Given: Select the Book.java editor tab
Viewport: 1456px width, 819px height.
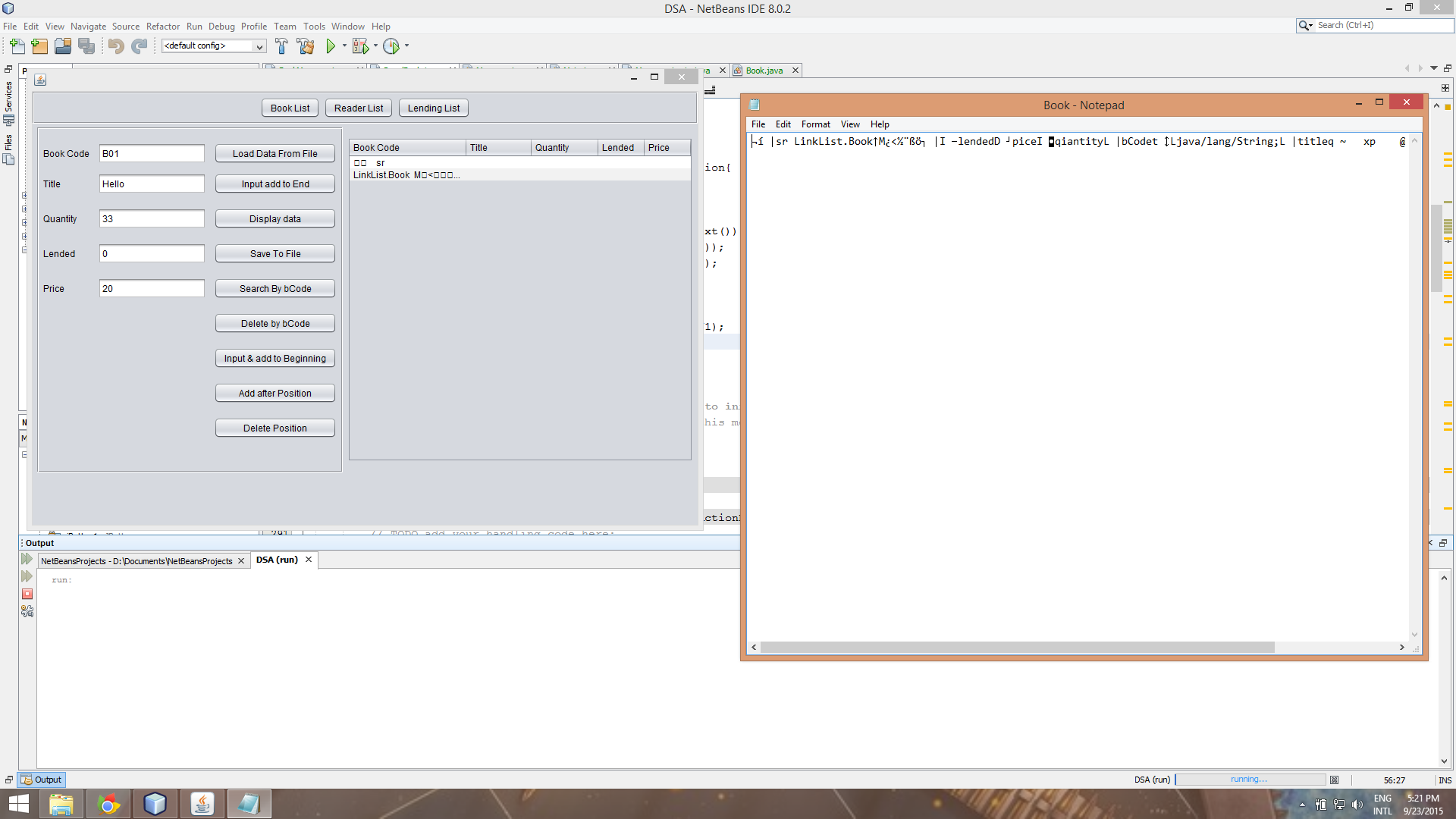Looking at the screenshot, I should (x=764, y=71).
